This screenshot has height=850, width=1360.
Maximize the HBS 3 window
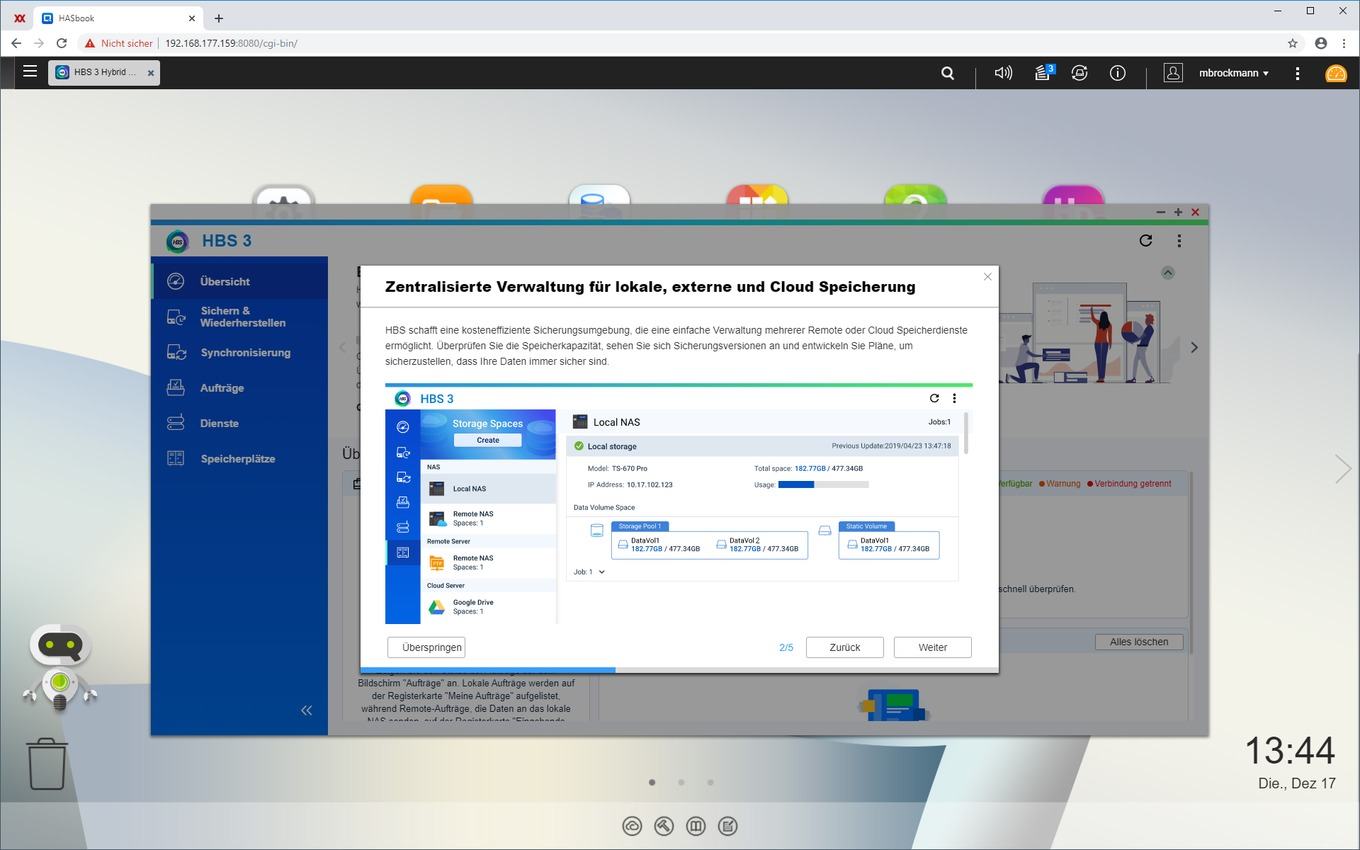[1178, 212]
